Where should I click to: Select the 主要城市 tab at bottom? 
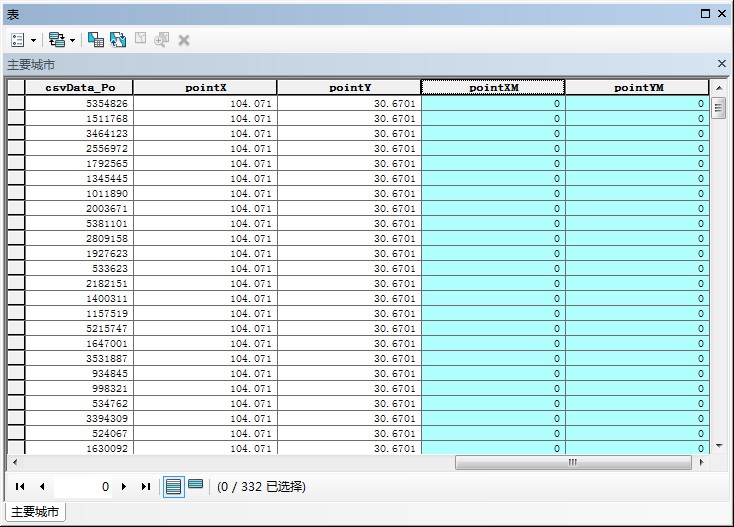coord(33,513)
